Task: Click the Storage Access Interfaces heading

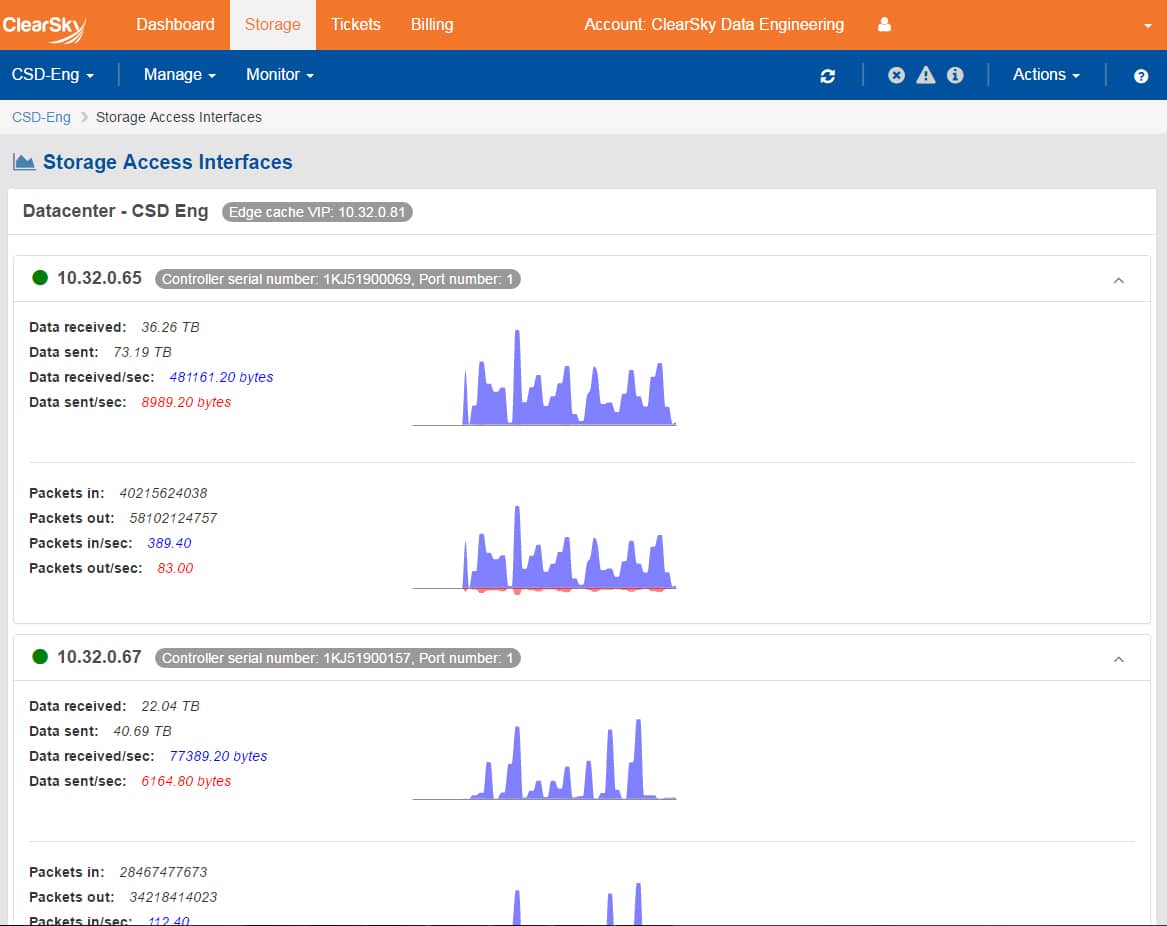Action: coord(167,162)
